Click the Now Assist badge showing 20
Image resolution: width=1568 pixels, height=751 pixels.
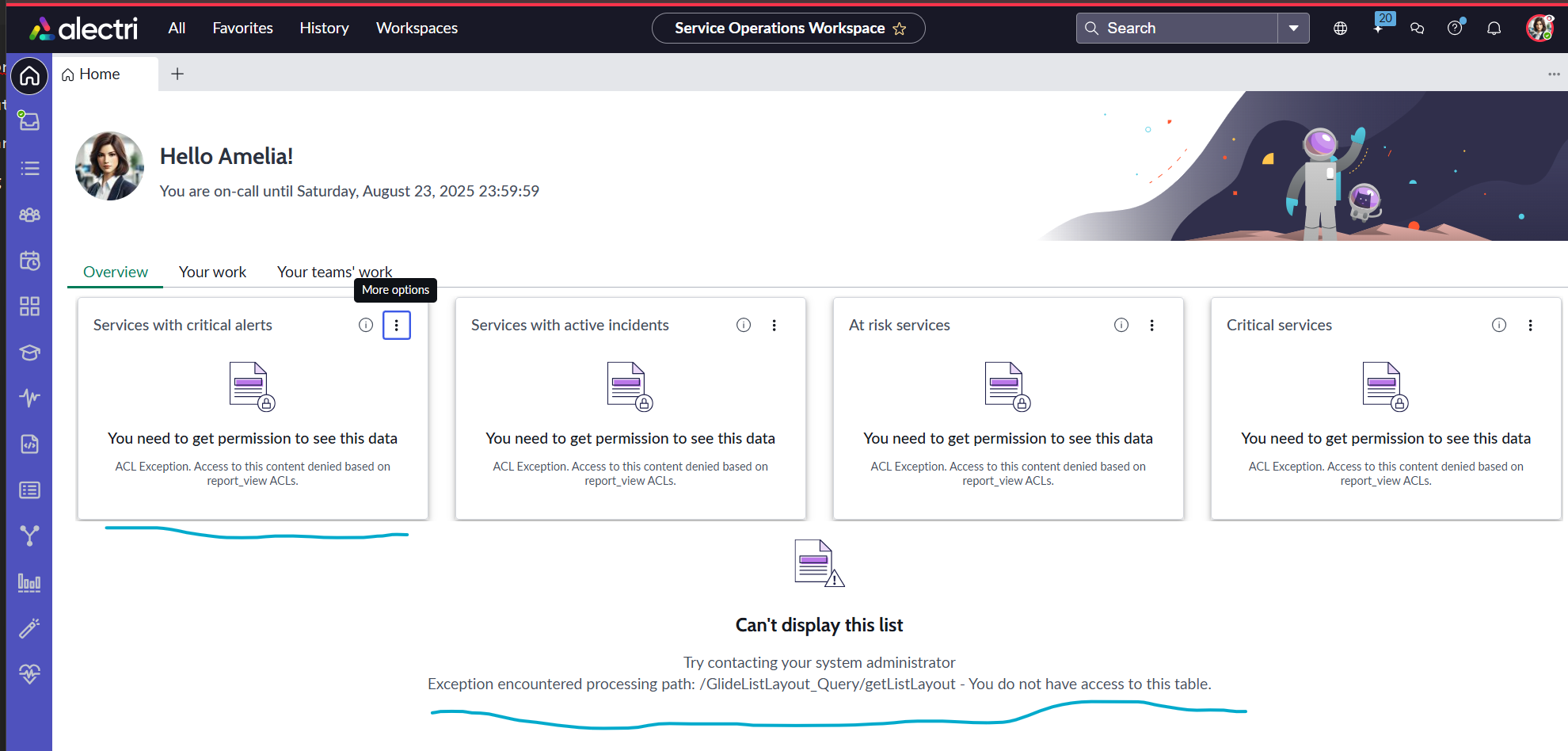(x=1384, y=17)
